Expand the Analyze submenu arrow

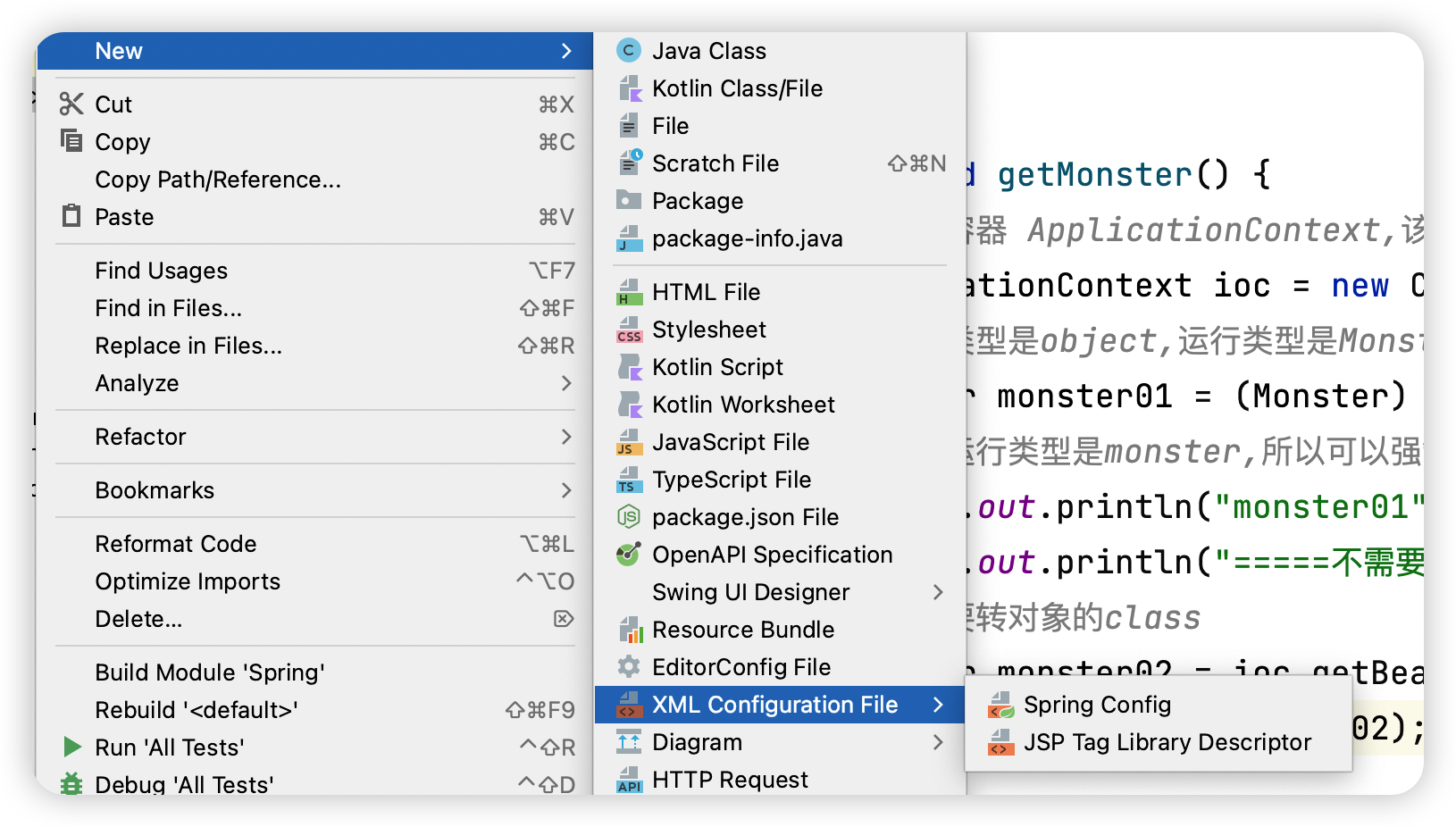[566, 383]
